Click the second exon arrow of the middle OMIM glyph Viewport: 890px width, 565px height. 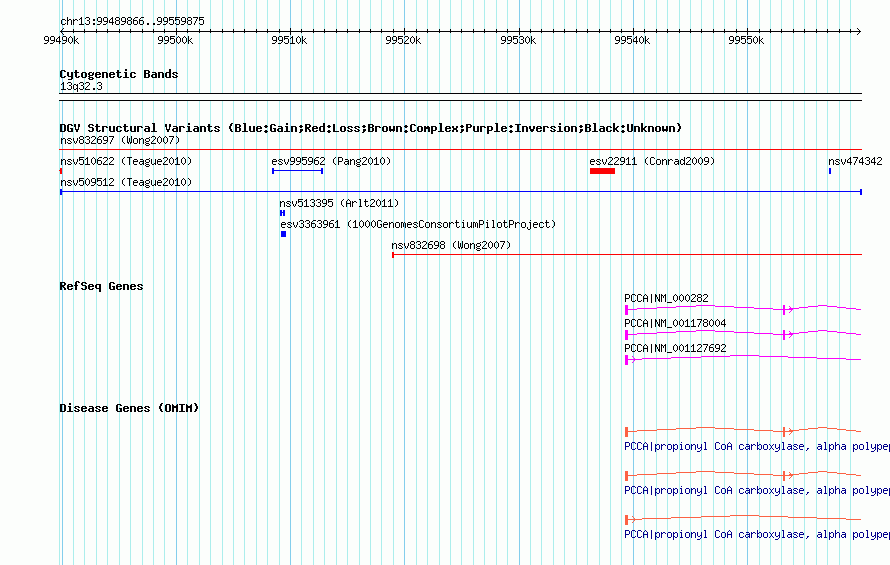coord(787,475)
